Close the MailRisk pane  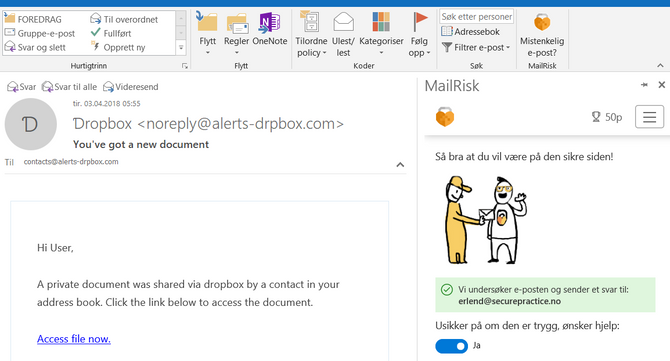tap(661, 85)
